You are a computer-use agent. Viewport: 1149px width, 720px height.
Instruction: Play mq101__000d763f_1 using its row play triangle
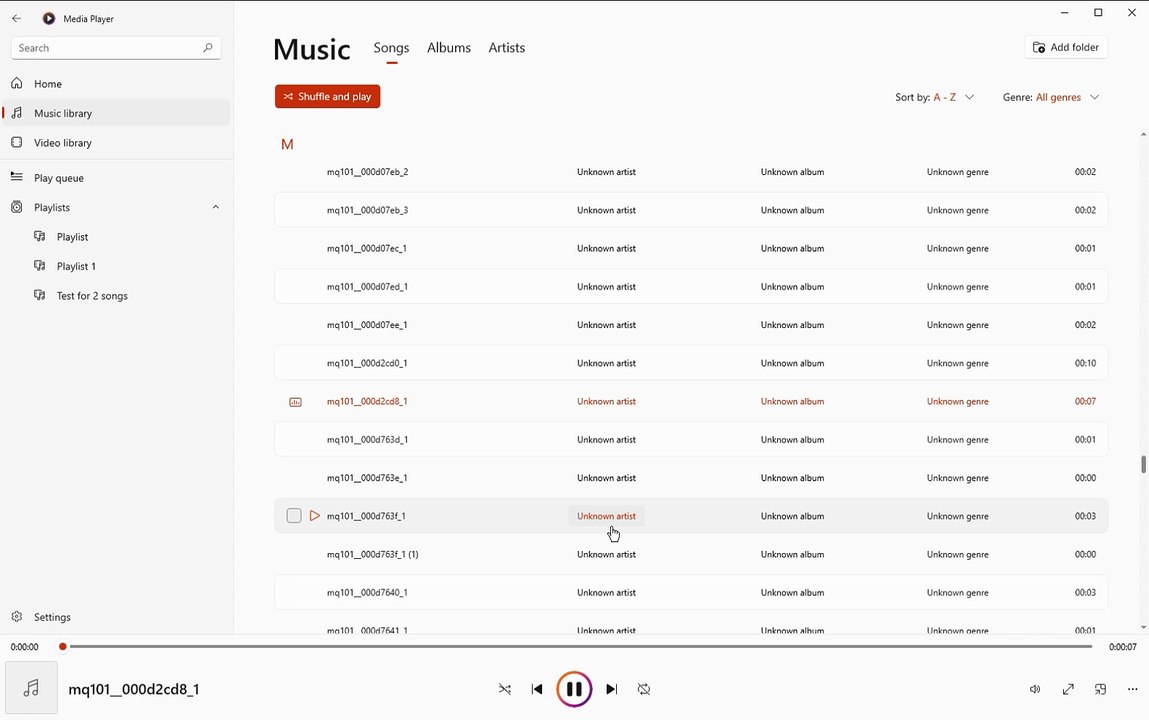pos(314,516)
